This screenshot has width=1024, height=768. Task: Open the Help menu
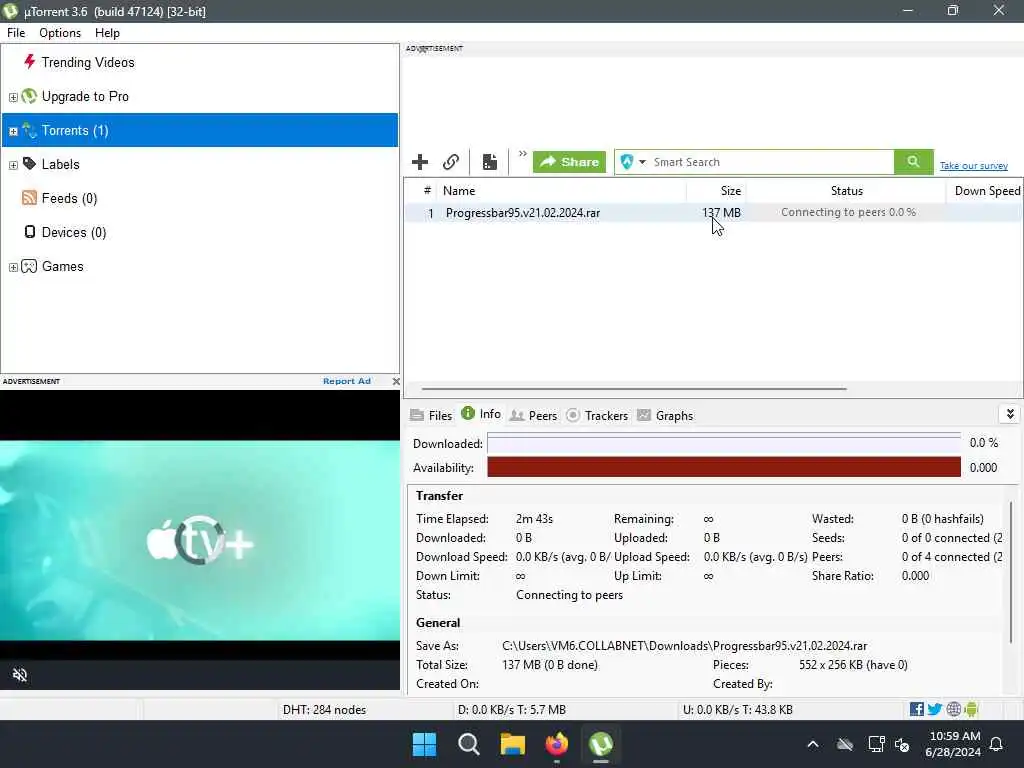coord(107,33)
